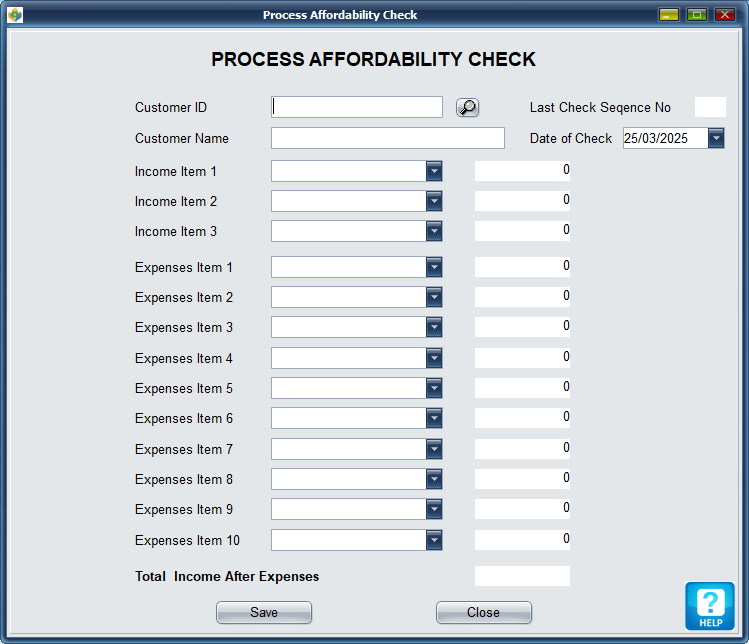The height and width of the screenshot is (644, 749).
Task: Expand the Expenses Item 5 dropdown
Action: point(434,388)
